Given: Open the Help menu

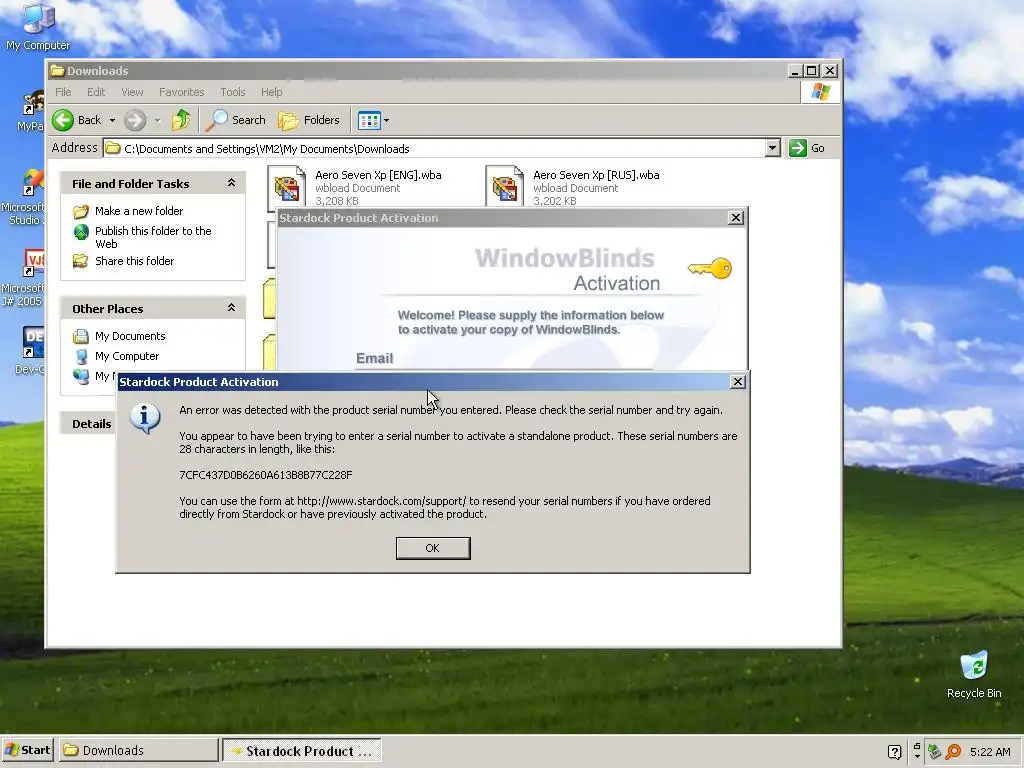Looking at the screenshot, I should [x=272, y=92].
